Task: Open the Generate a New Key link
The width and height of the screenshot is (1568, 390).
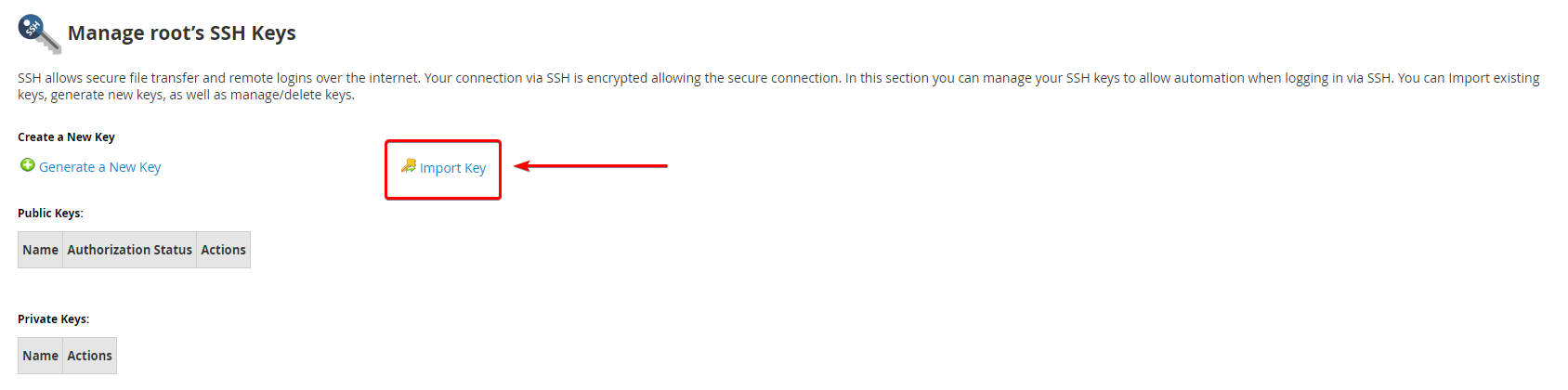Action: coord(99,167)
